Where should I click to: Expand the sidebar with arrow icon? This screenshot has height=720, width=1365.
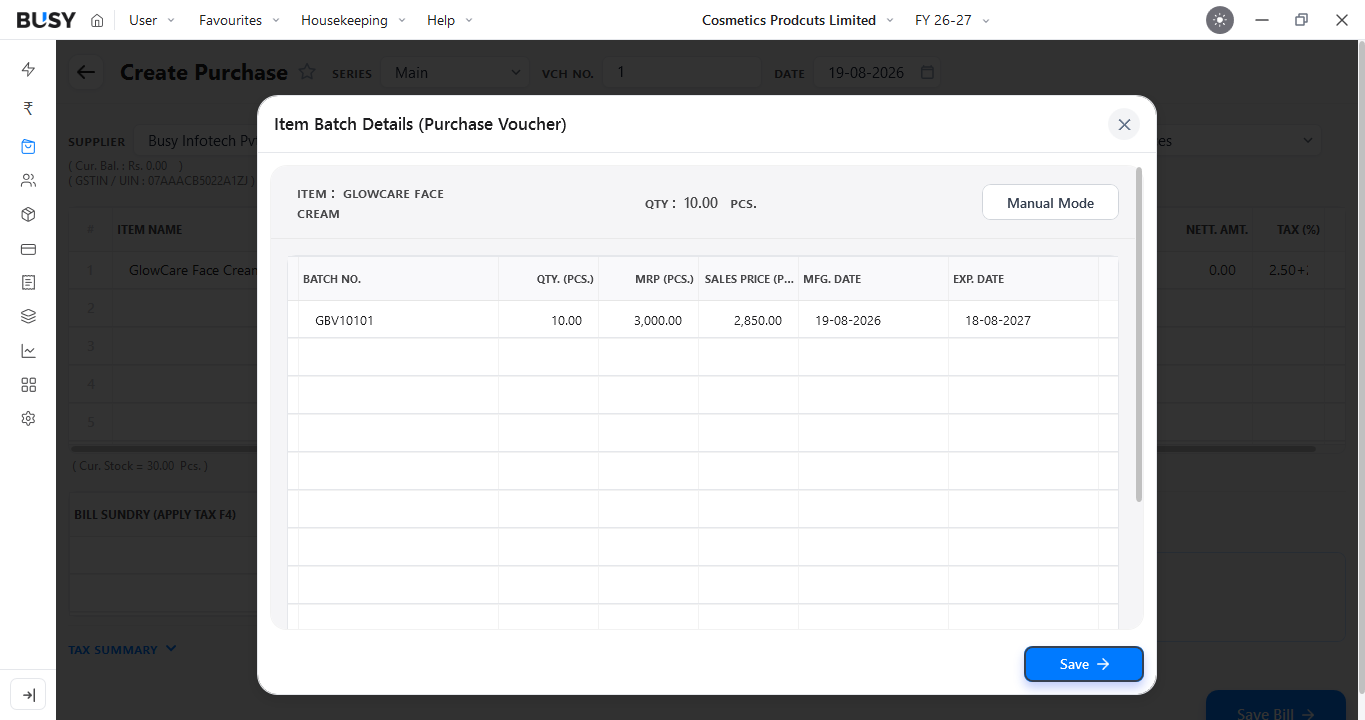click(x=28, y=695)
